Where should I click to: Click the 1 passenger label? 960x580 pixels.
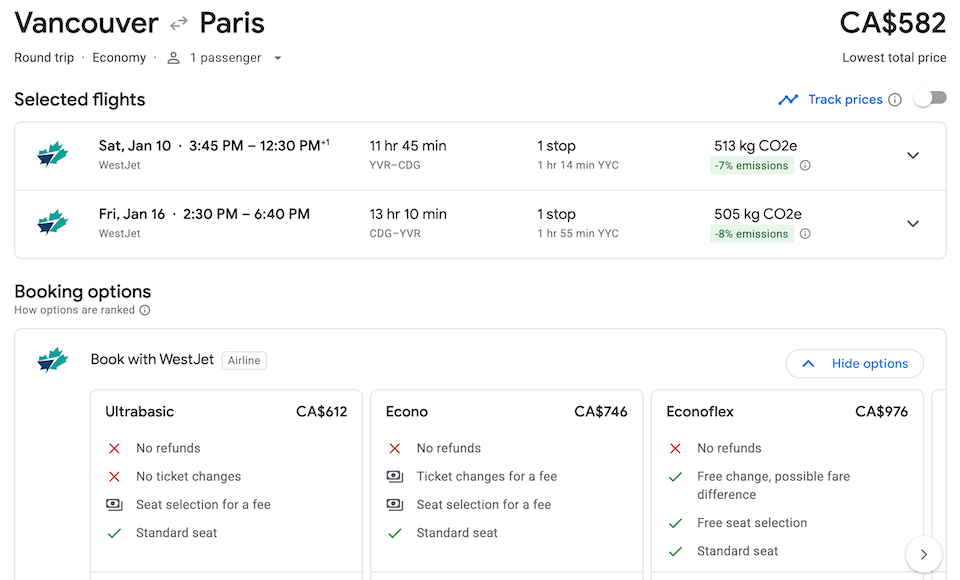(x=225, y=58)
